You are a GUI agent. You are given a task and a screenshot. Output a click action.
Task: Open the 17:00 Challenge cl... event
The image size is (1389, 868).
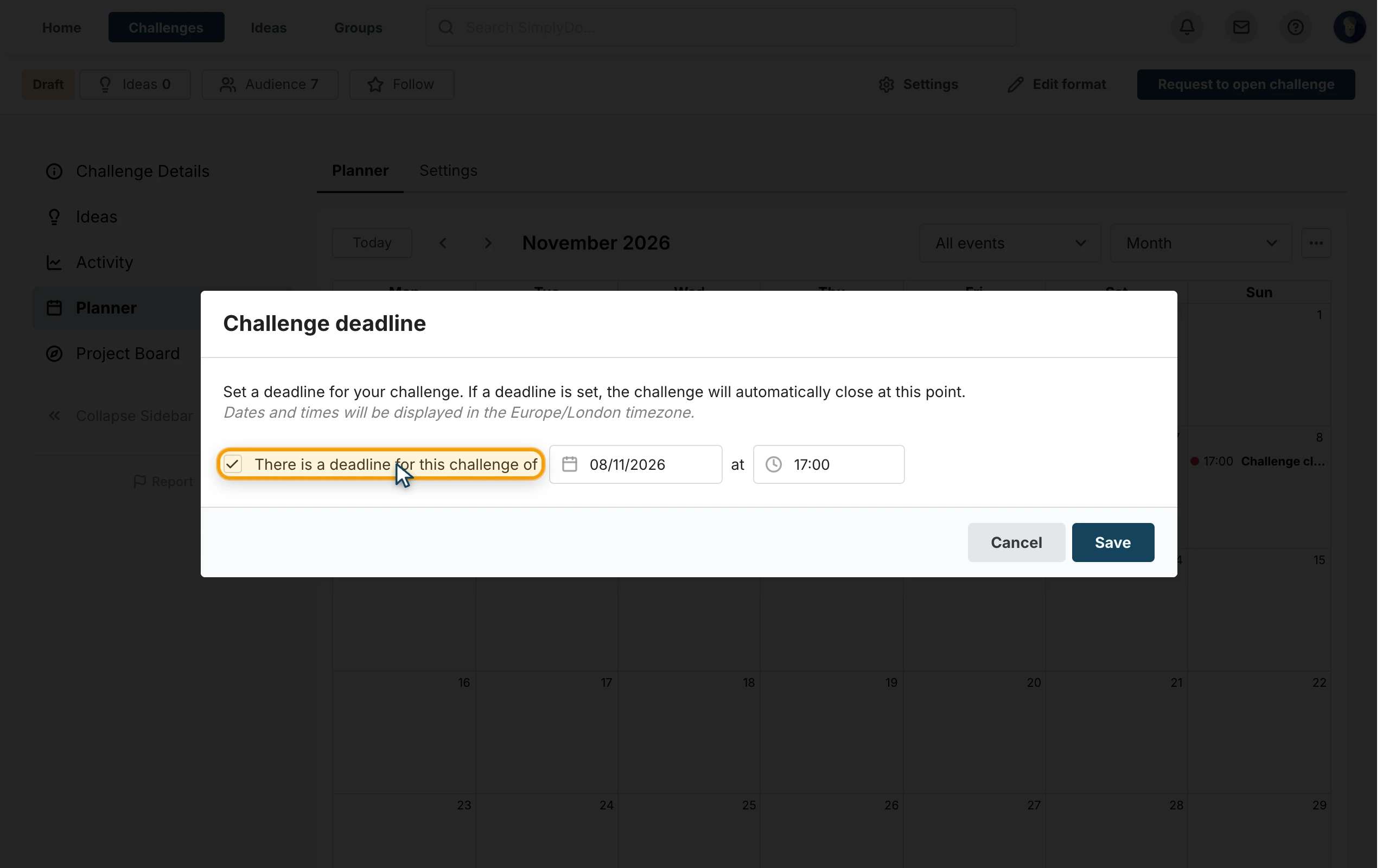pos(1258,461)
